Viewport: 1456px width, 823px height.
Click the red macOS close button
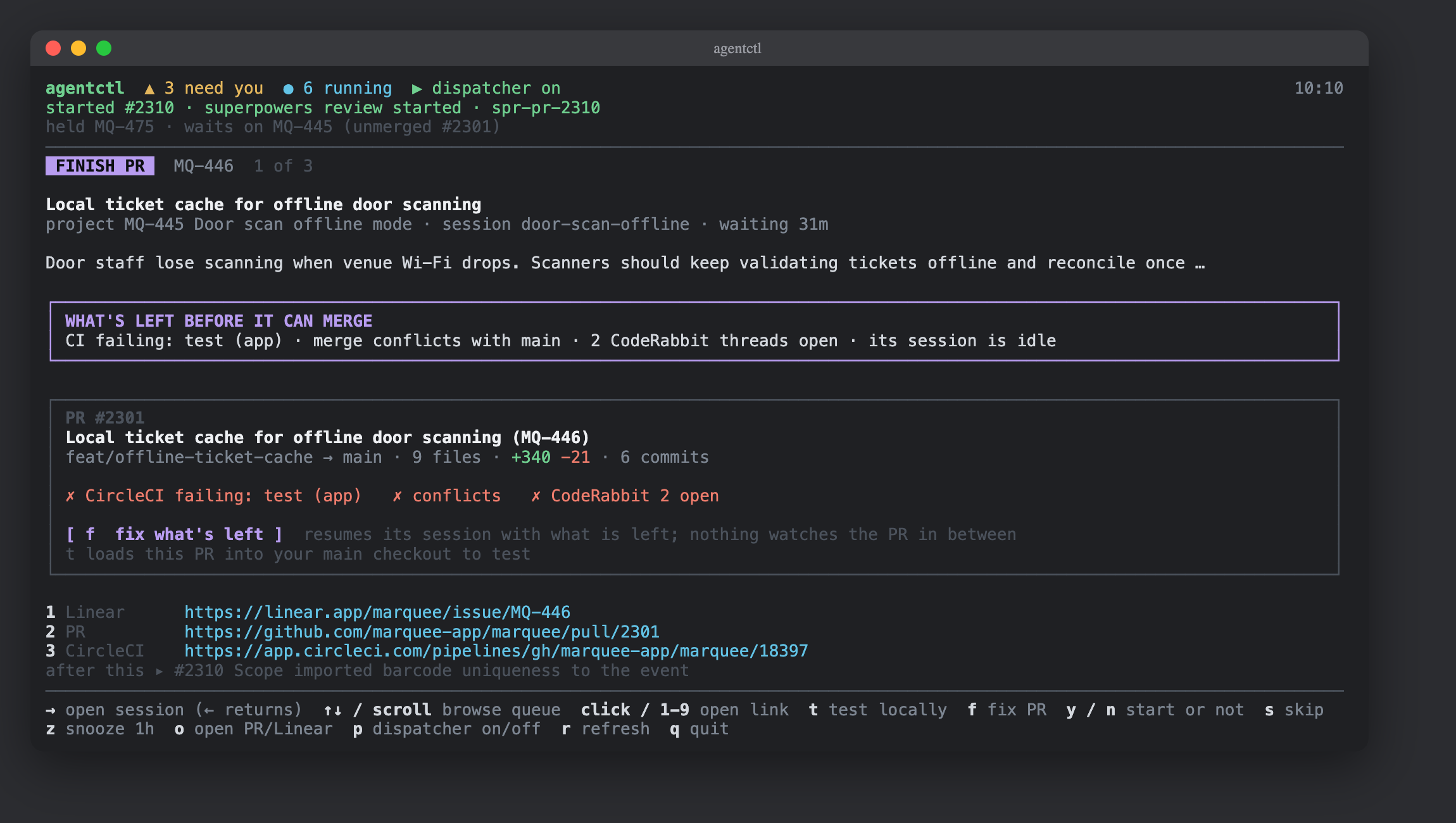point(53,48)
